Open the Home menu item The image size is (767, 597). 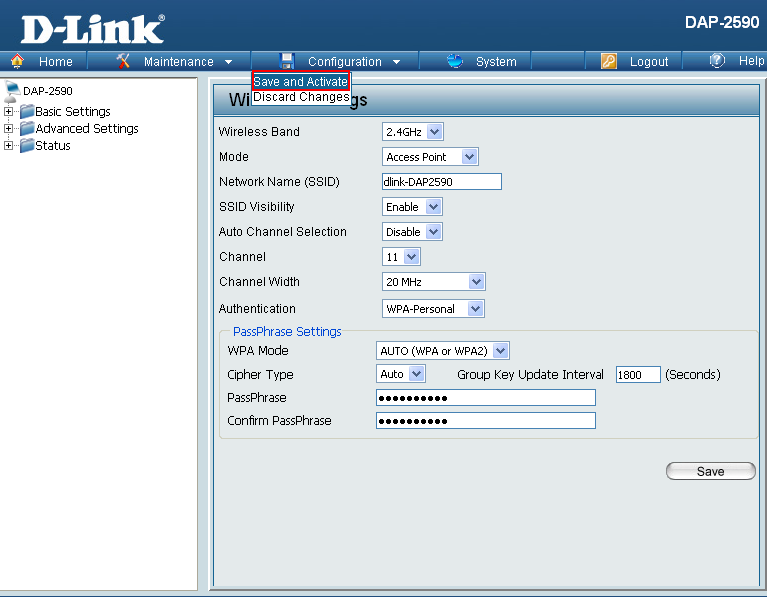[56, 62]
